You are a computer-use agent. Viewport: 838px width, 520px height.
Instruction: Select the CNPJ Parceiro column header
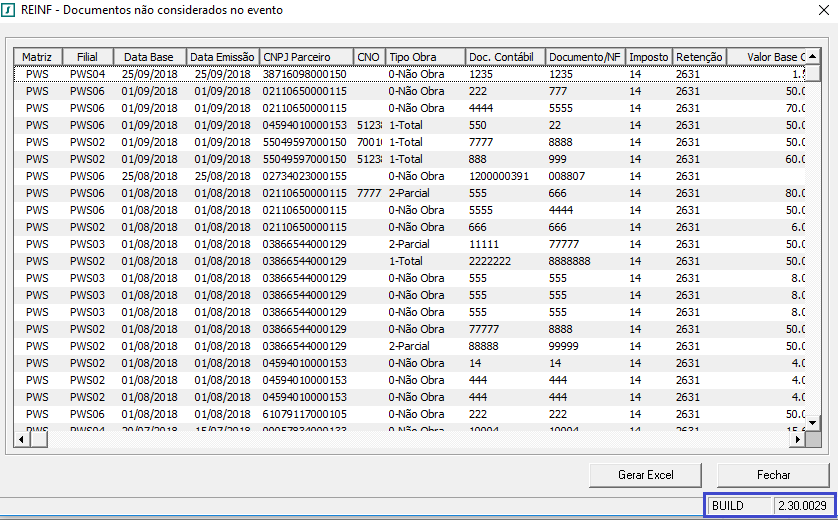coord(305,57)
